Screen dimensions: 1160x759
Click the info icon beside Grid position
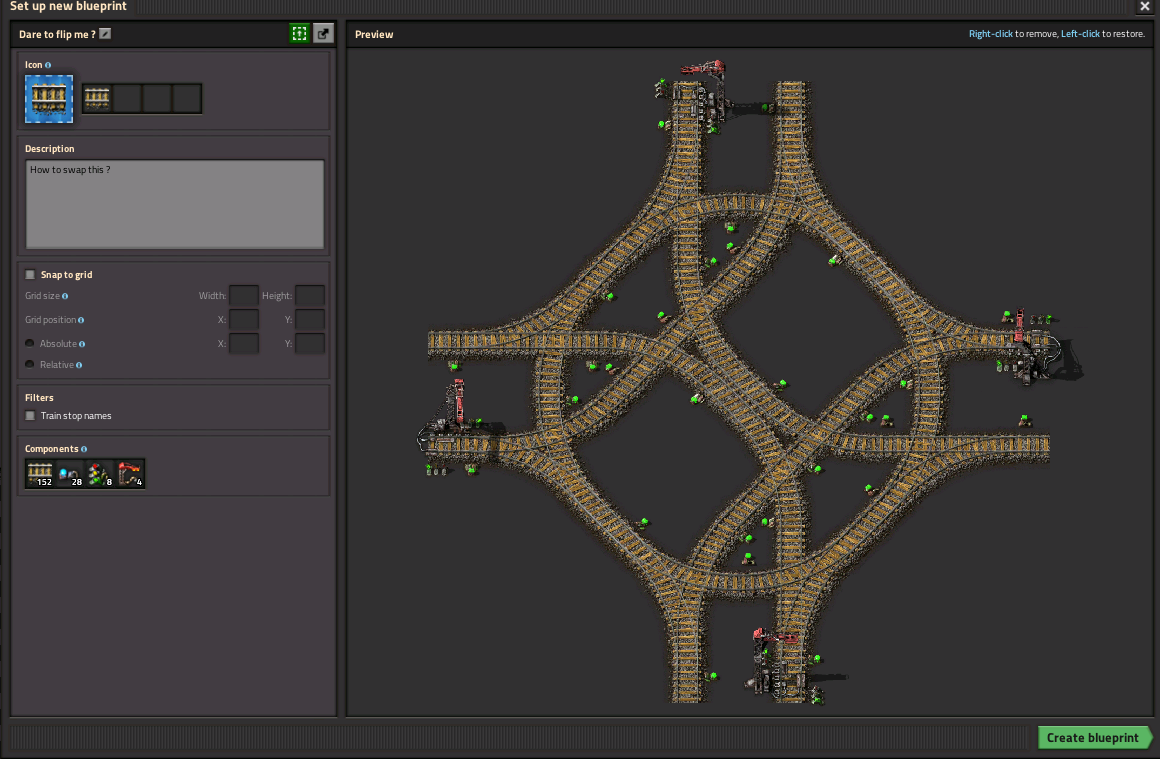(x=81, y=320)
